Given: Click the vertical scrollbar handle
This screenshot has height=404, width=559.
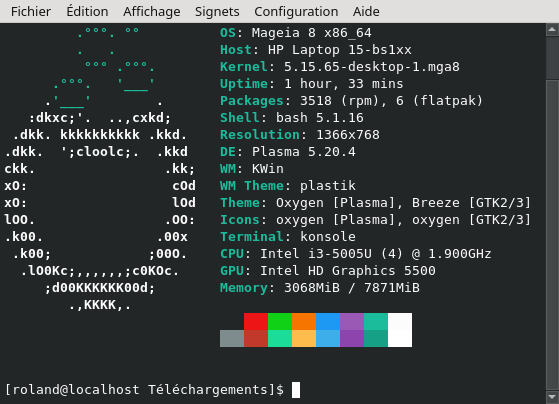Looking at the screenshot, I should pyautogui.click(x=552, y=235).
